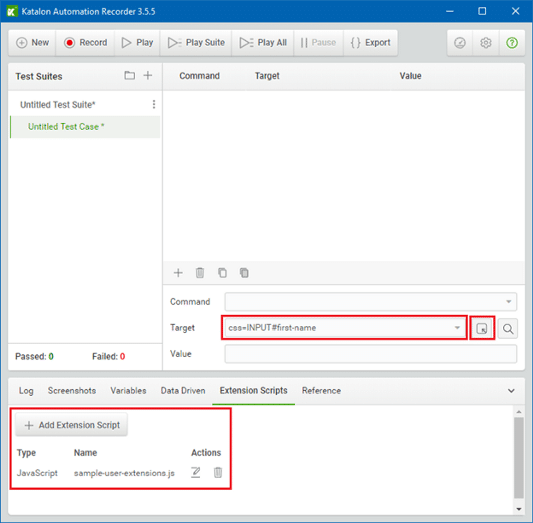The image size is (533, 523).
Task: Click the scroll up arrow in bottom panel
Action: point(519,412)
